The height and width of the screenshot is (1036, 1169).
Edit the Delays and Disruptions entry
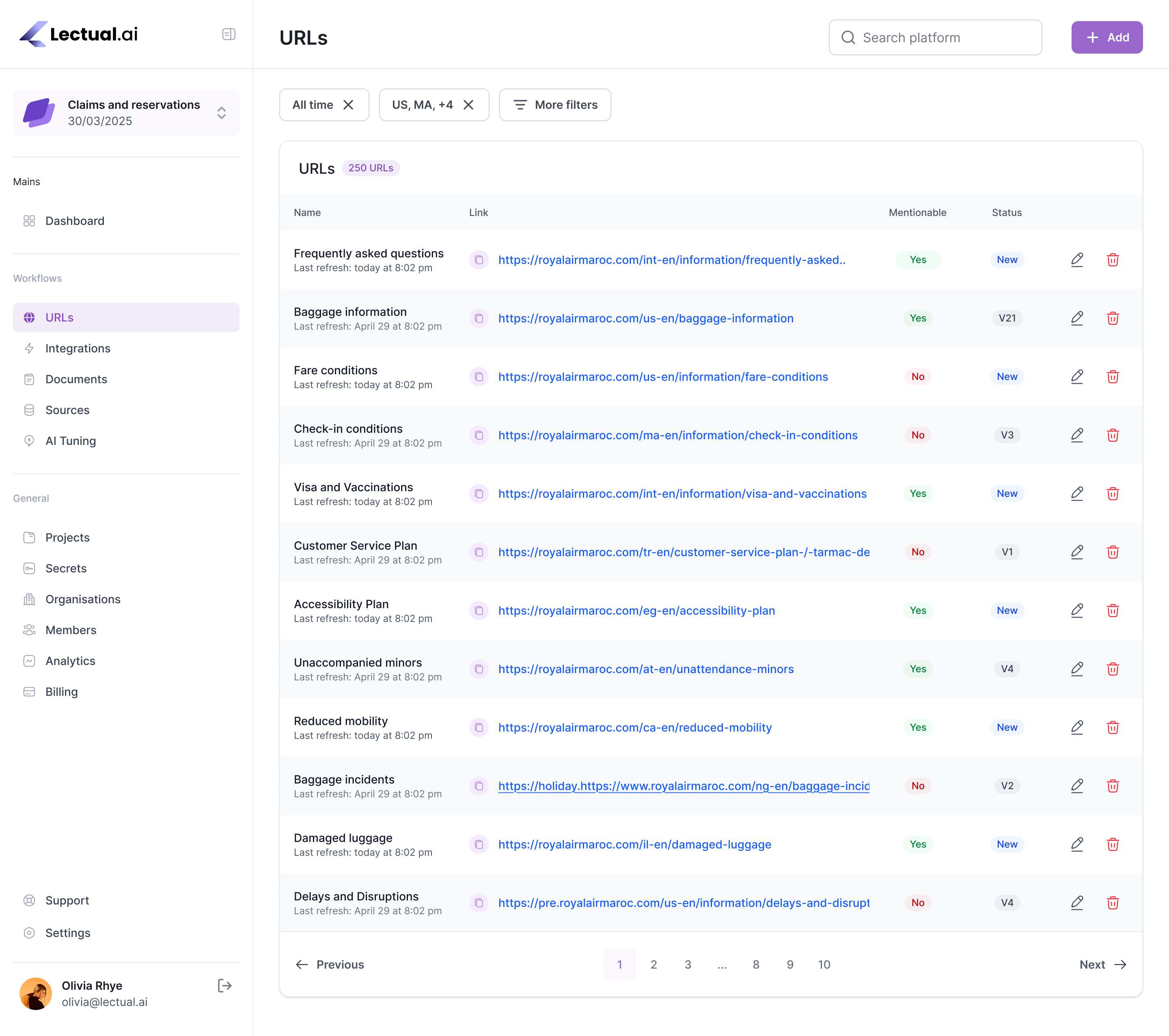1077,903
